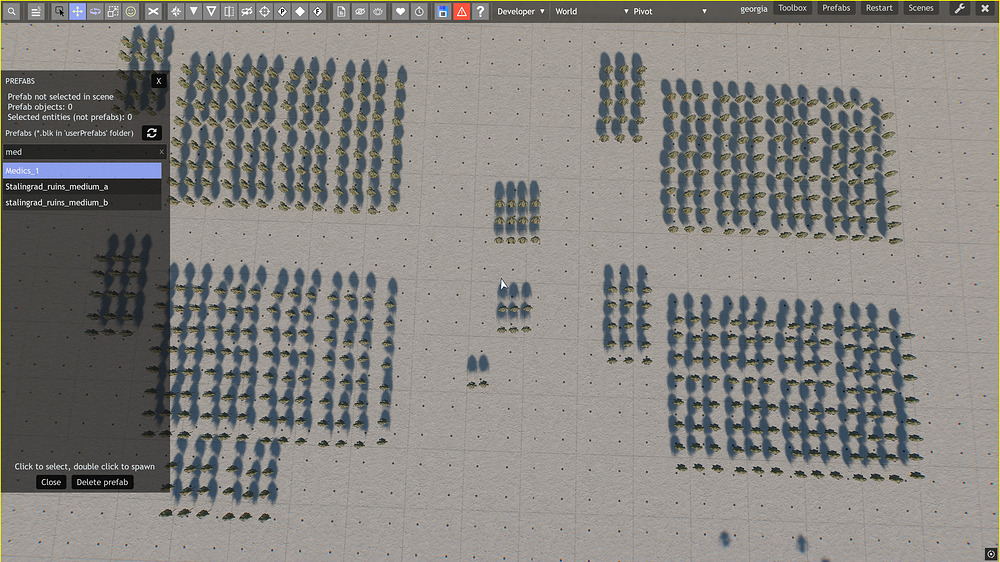Click the red warning triangle icon

(x=461, y=11)
